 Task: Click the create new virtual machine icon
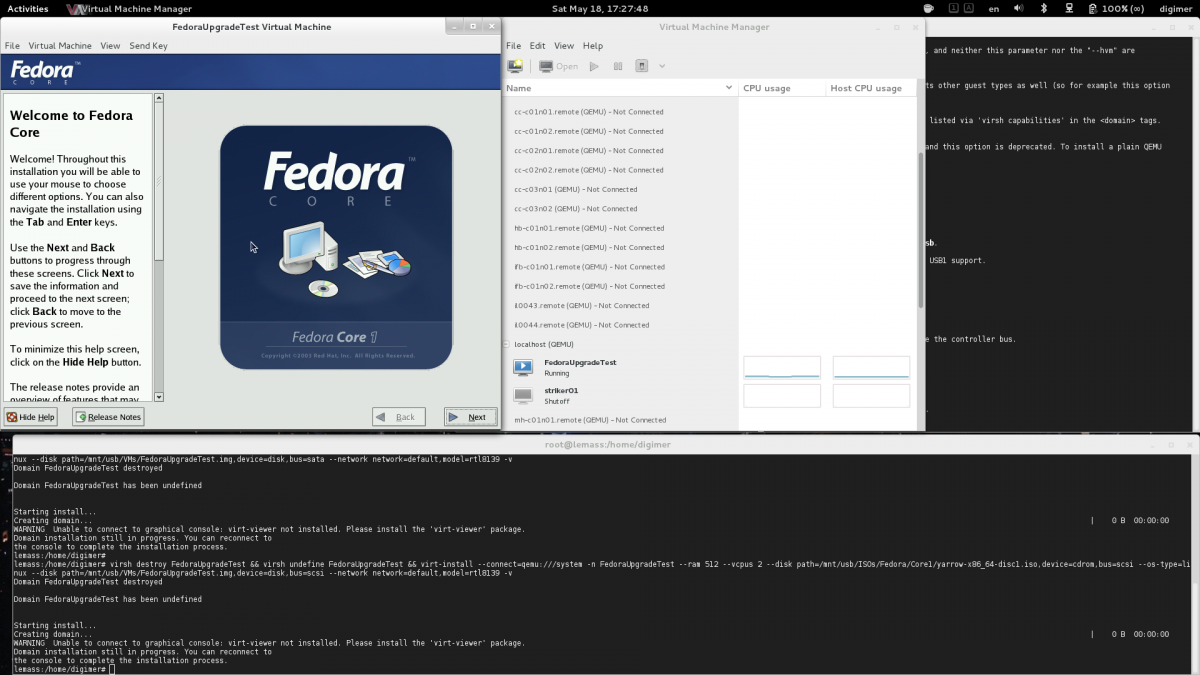pyautogui.click(x=515, y=66)
